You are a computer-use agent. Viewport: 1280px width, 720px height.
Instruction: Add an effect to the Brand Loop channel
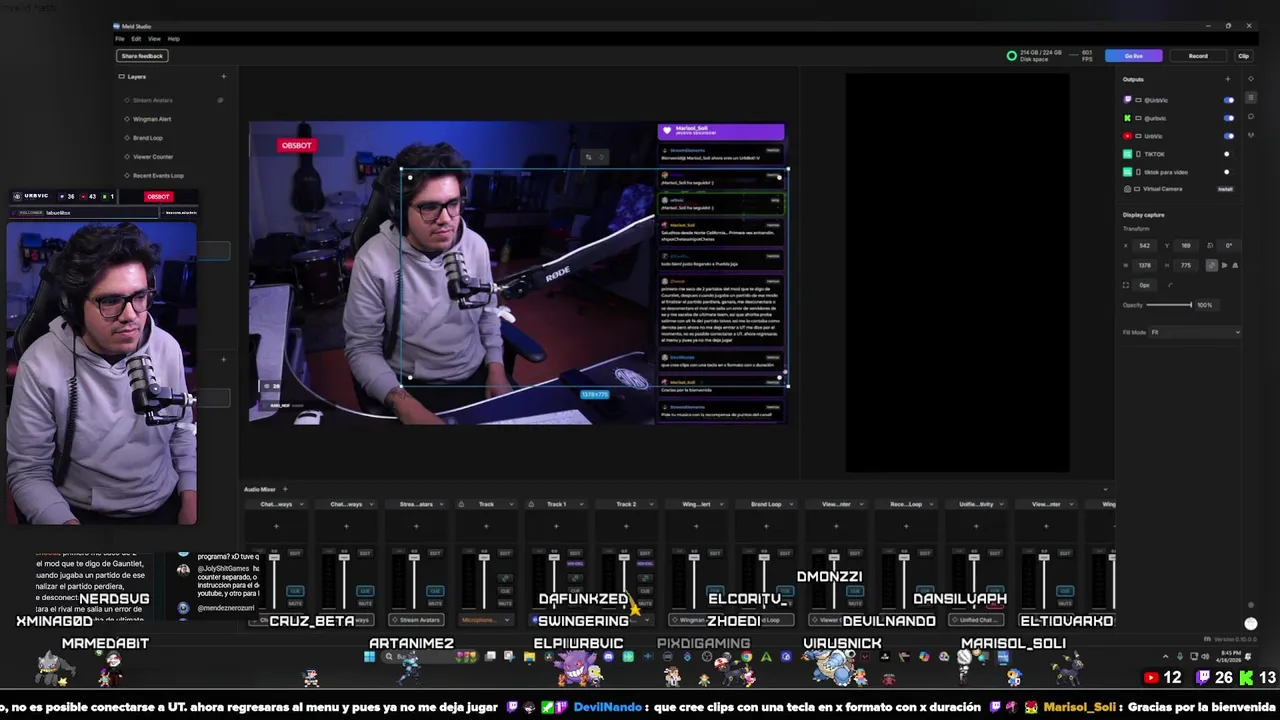(766, 526)
